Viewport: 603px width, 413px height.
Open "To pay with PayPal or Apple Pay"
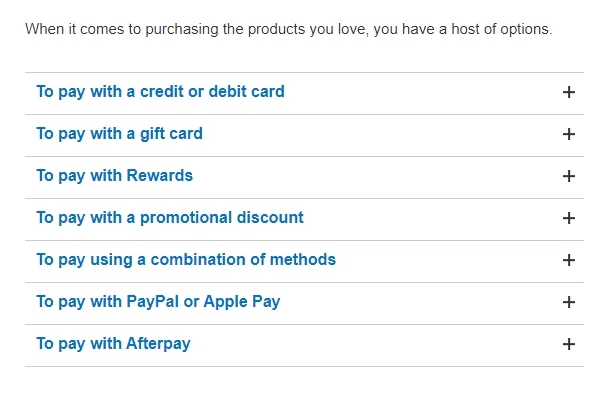point(158,302)
